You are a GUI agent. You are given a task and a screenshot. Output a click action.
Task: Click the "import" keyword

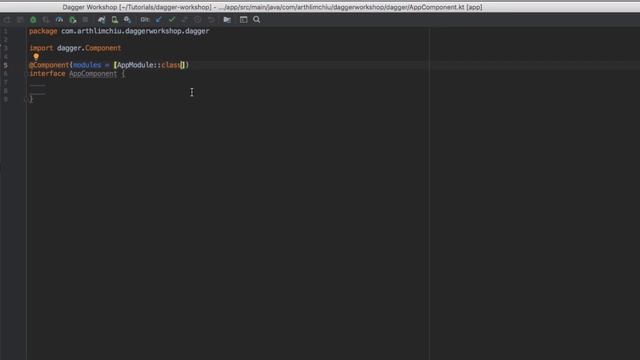tap(41, 48)
